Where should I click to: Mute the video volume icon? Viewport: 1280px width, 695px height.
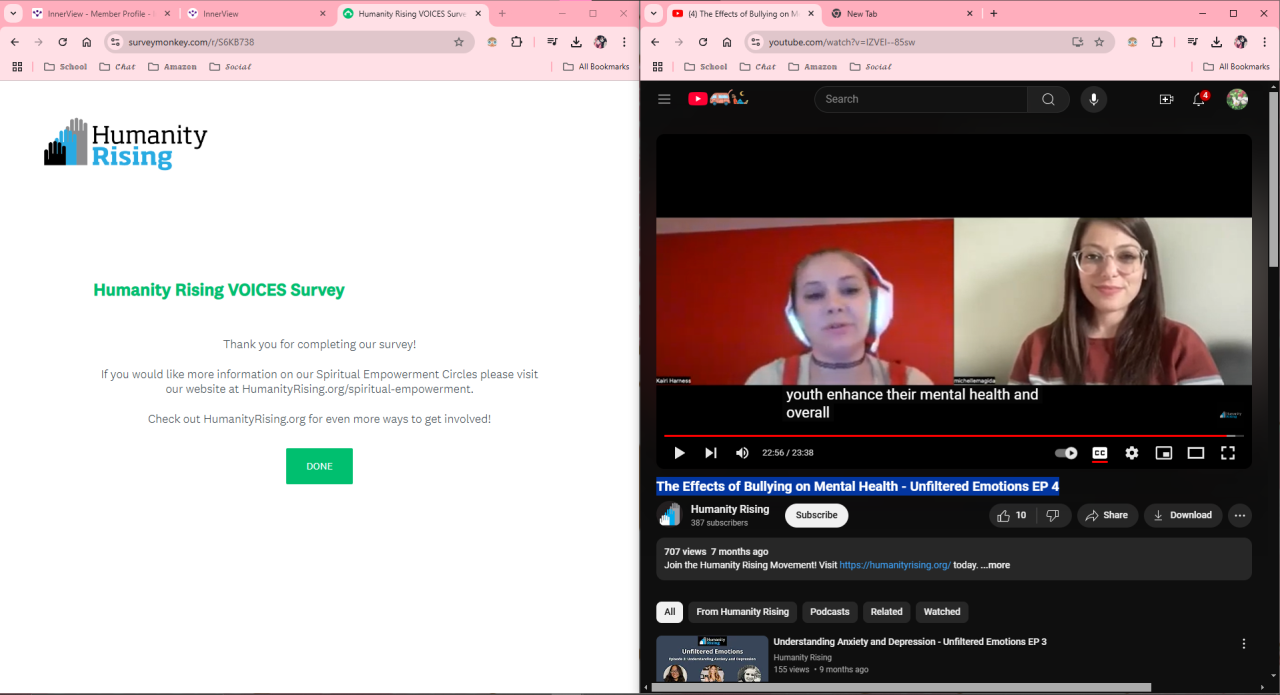(742, 453)
